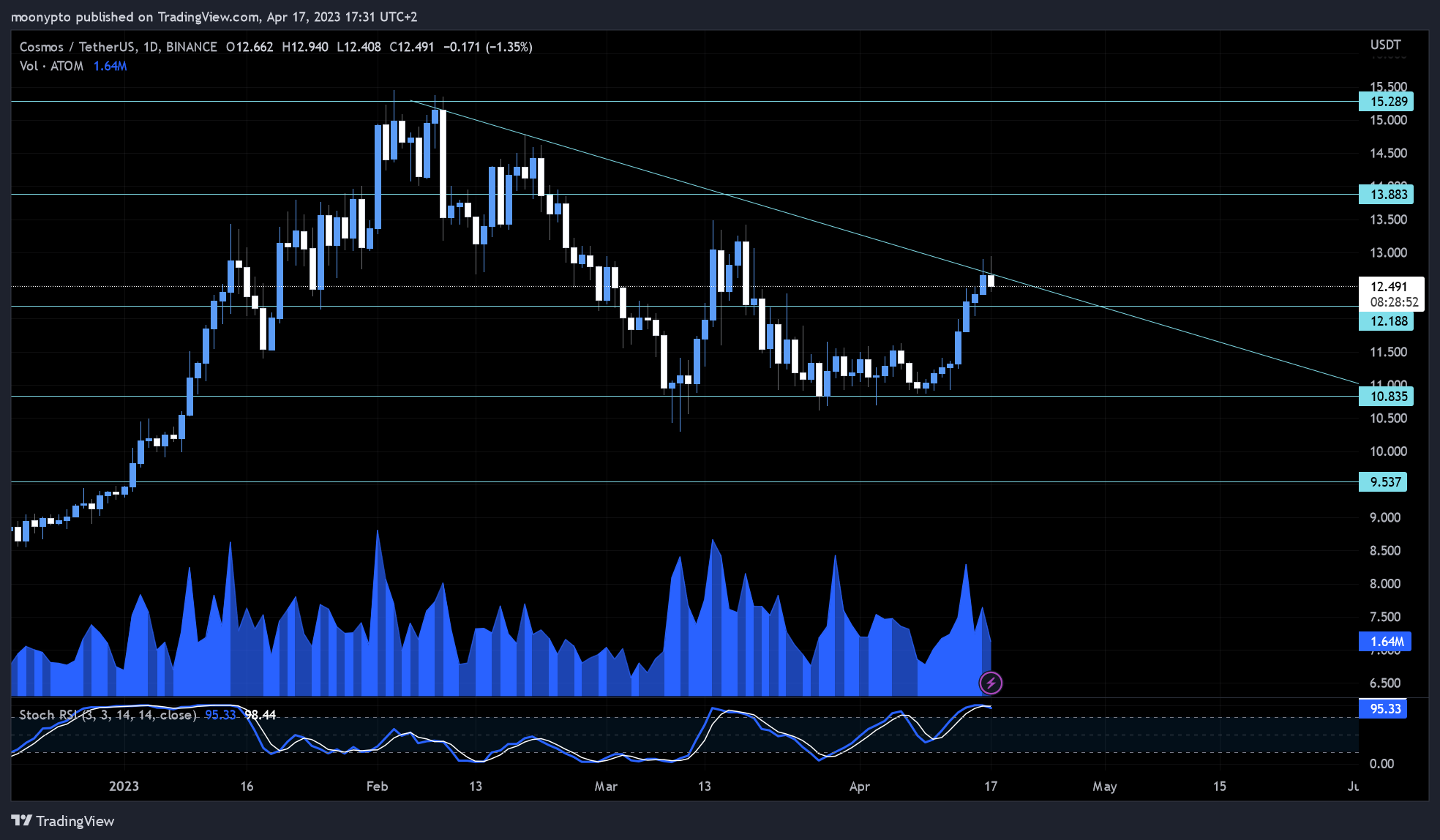
Task: Click the 13.883 price level label
Action: pyautogui.click(x=1386, y=195)
